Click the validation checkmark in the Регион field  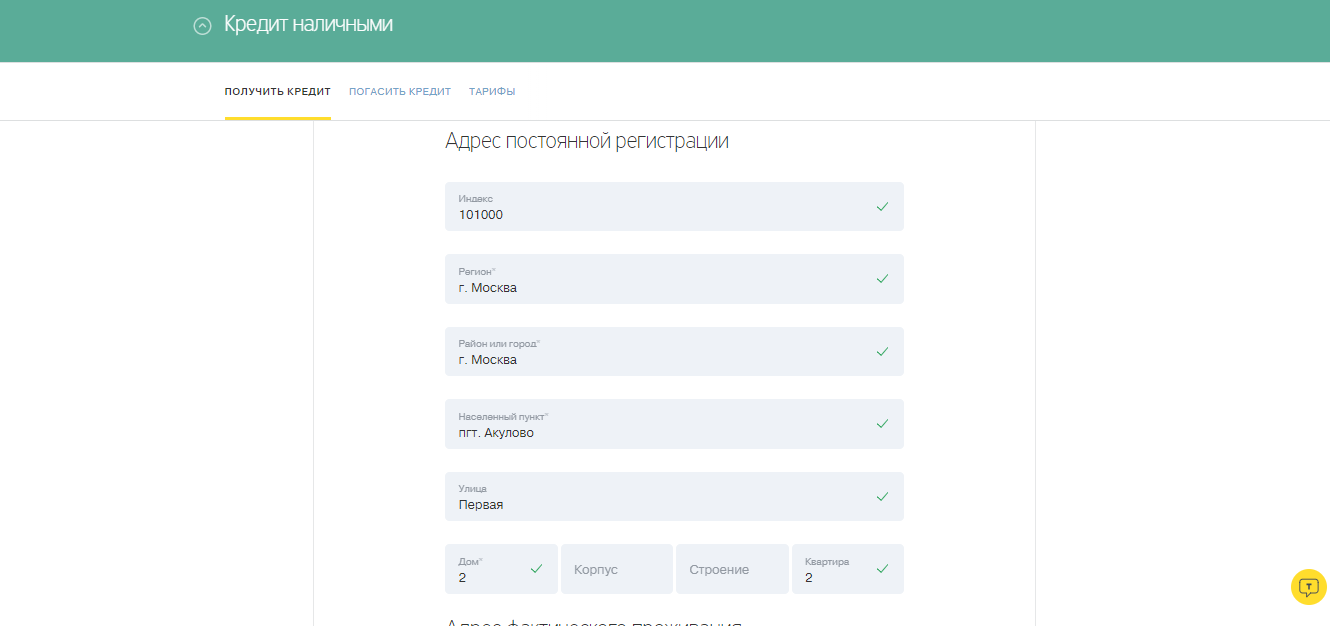(x=882, y=278)
